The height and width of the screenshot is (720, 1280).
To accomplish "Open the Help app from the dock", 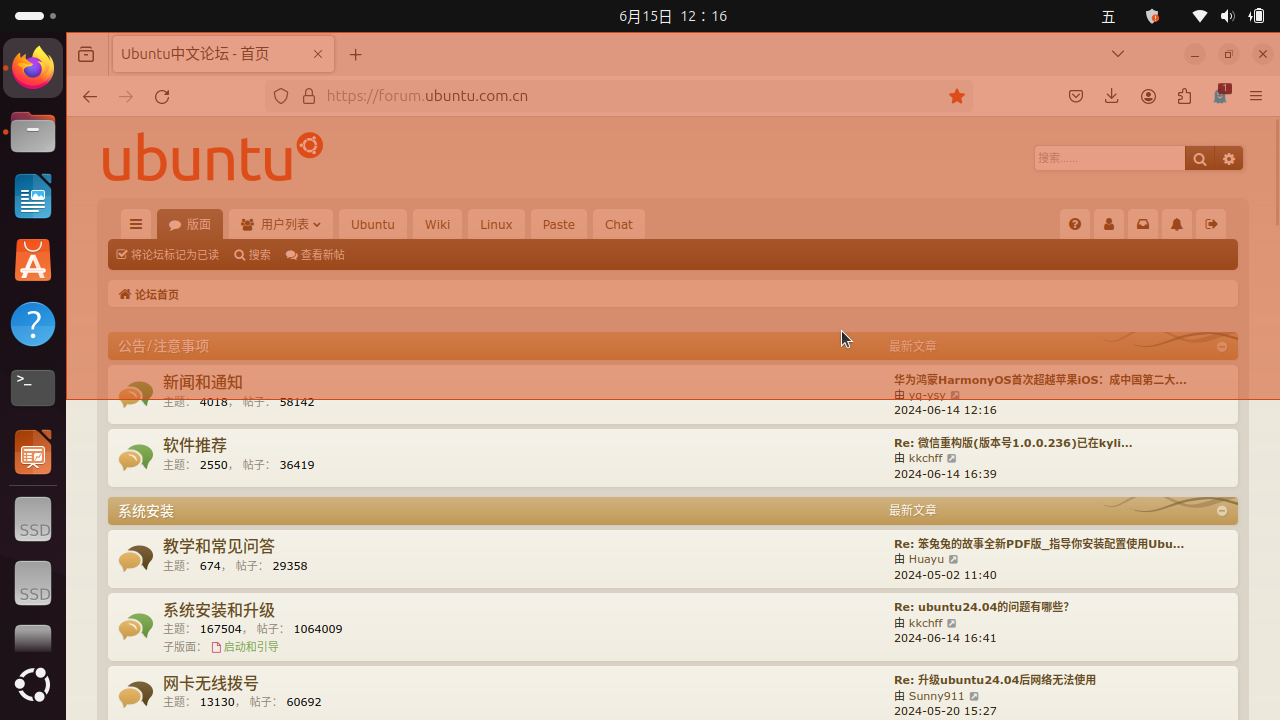I will [33, 324].
